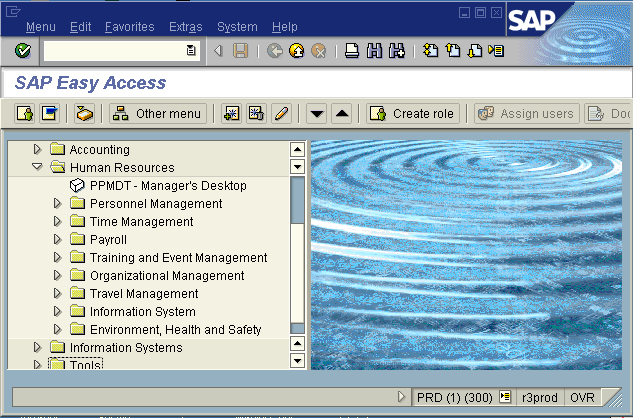Open the system info list beside PRD (1) (300)
This screenshot has height=418, width=633.
[505, 397]
